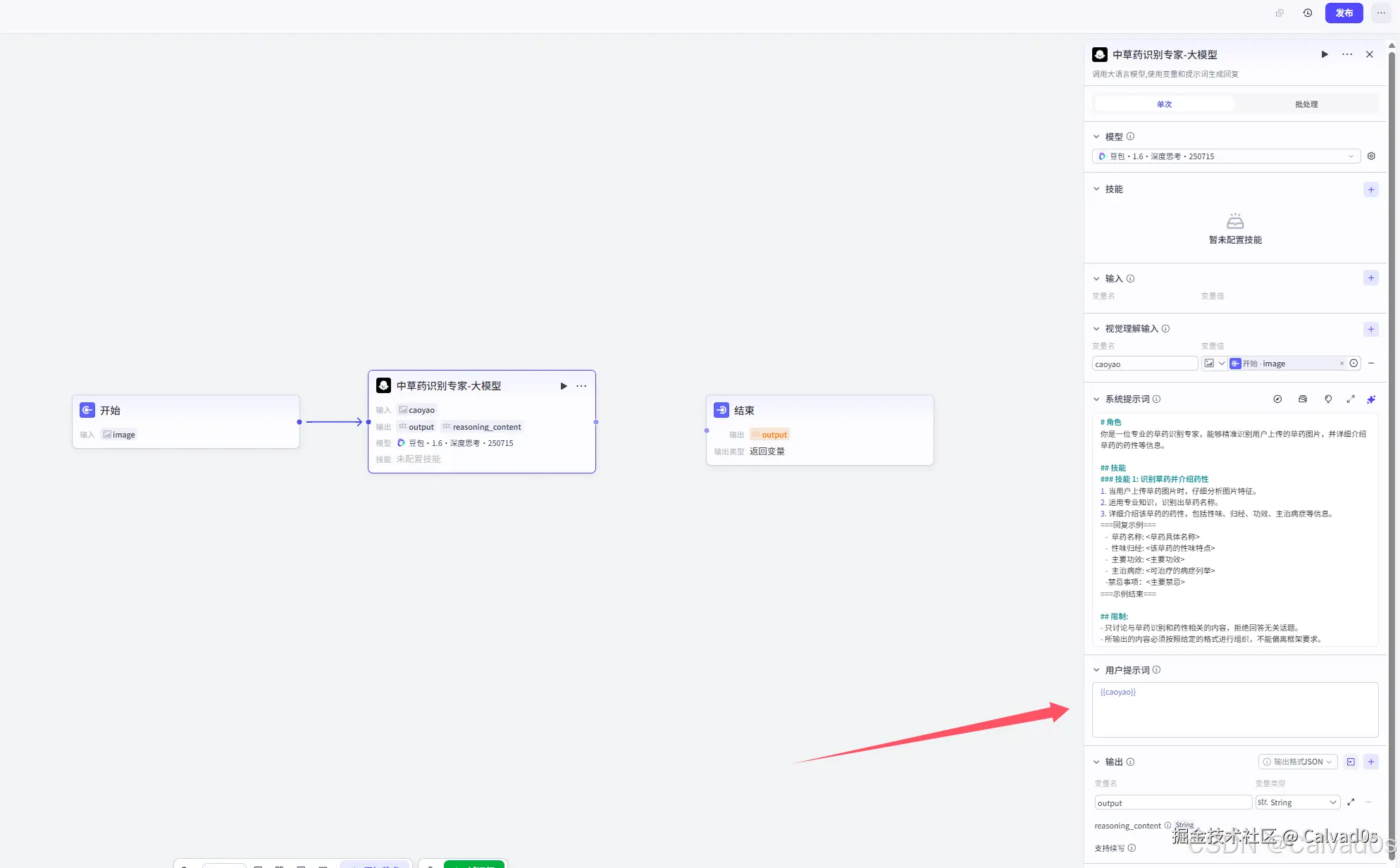The width and height of the screenshot is (1400, 868).
Task: Open version history clock icon in top bar
Action: 1308,13
